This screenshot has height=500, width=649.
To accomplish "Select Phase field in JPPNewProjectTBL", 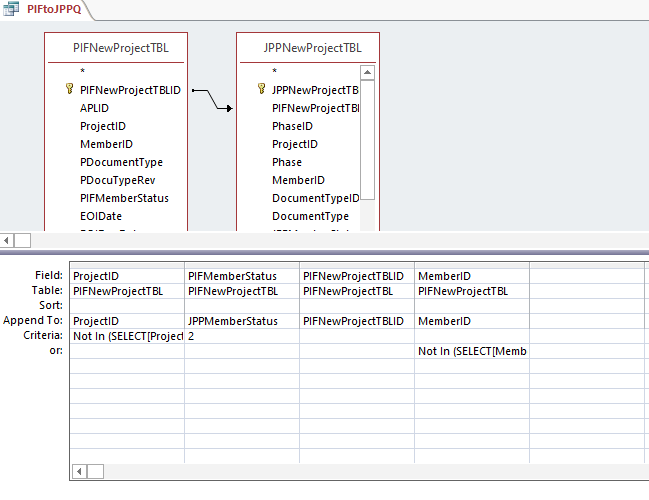I will tap(287, 162).
